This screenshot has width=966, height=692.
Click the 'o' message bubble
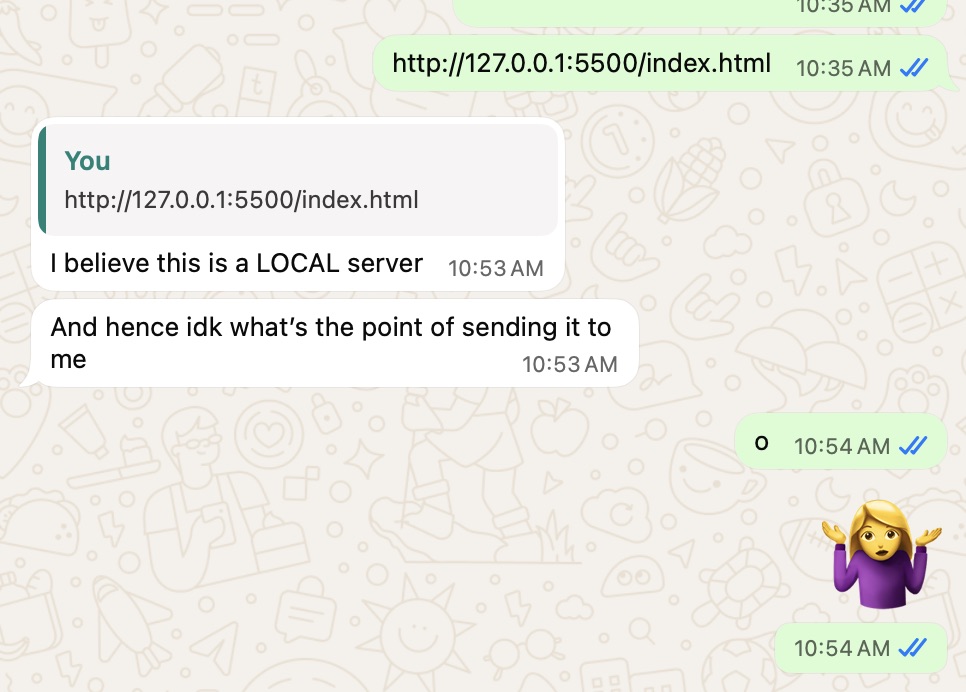(840, 441)
